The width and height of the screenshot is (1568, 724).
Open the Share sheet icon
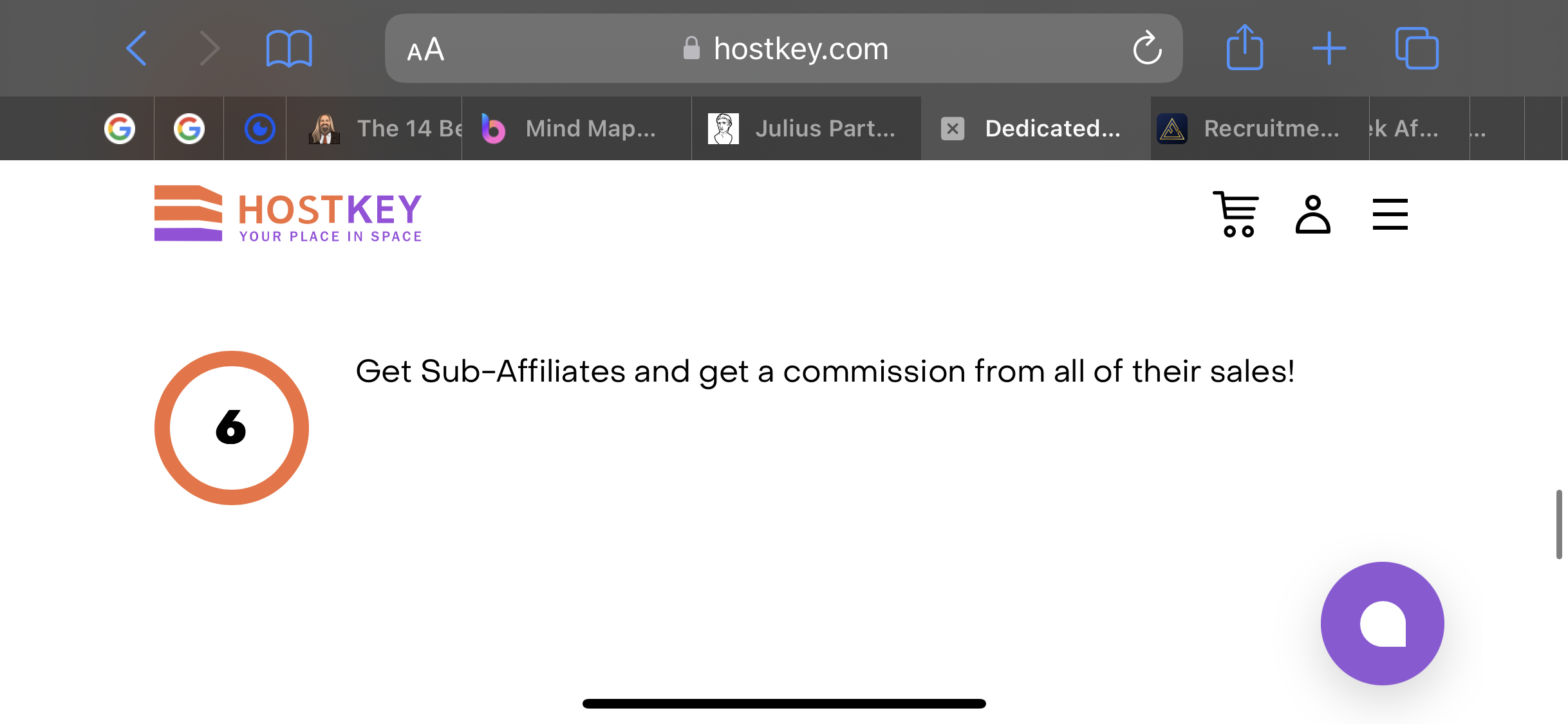pyautogui.click(x=1244, y=47)
